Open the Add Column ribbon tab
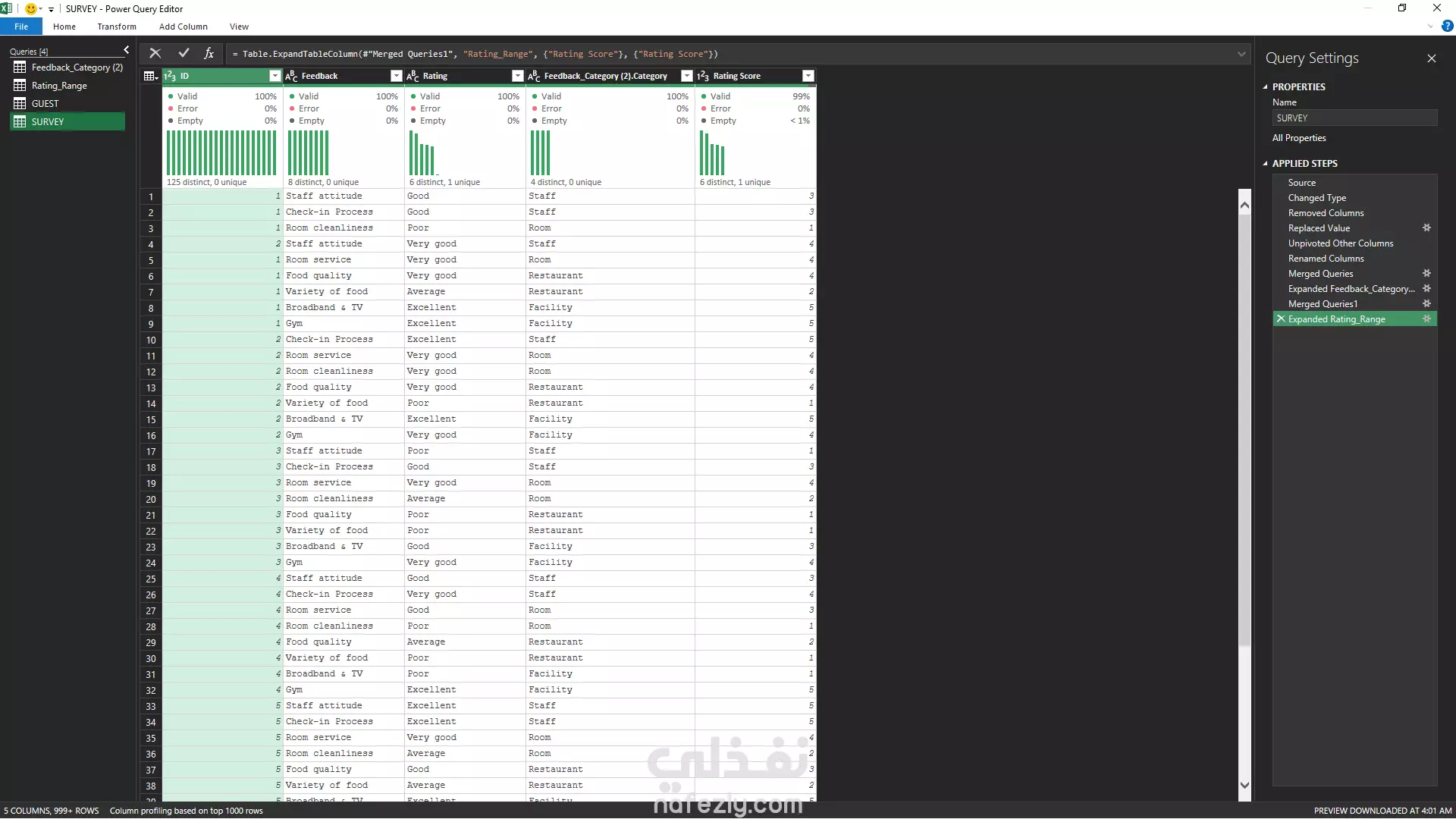The image size is (1456, 819). pos(183,27)
